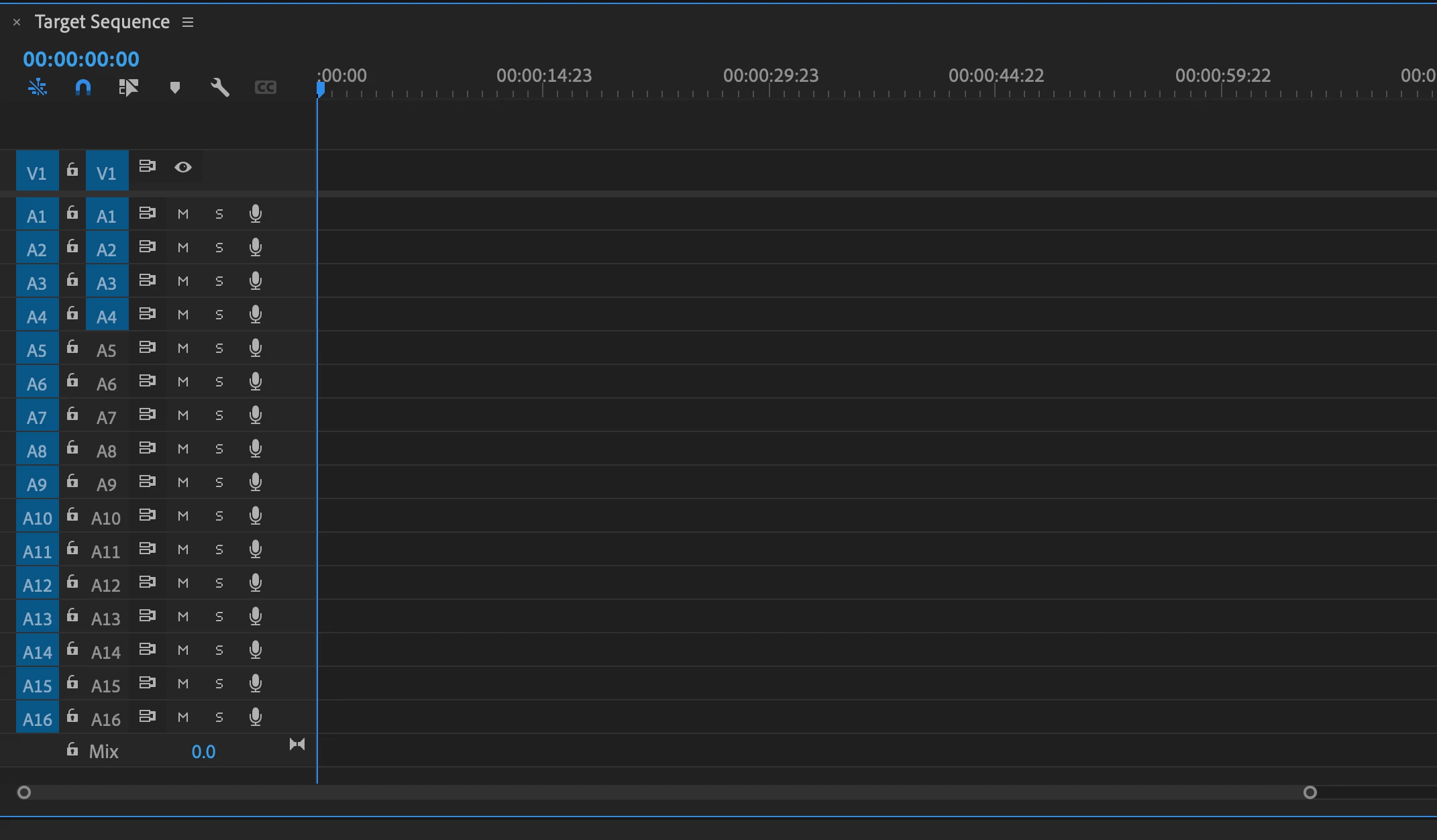
Task: Lock audio track A7
Action: tap(72, 415)
